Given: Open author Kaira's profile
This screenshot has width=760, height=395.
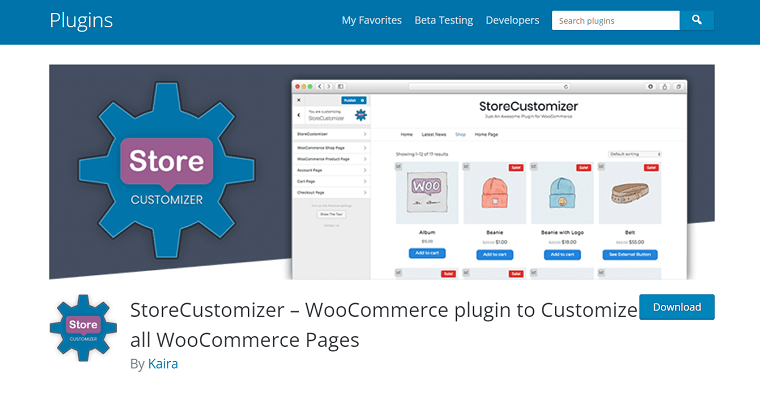Looking at the screenshot, I should pyautogui.click(x=163, y=363).
